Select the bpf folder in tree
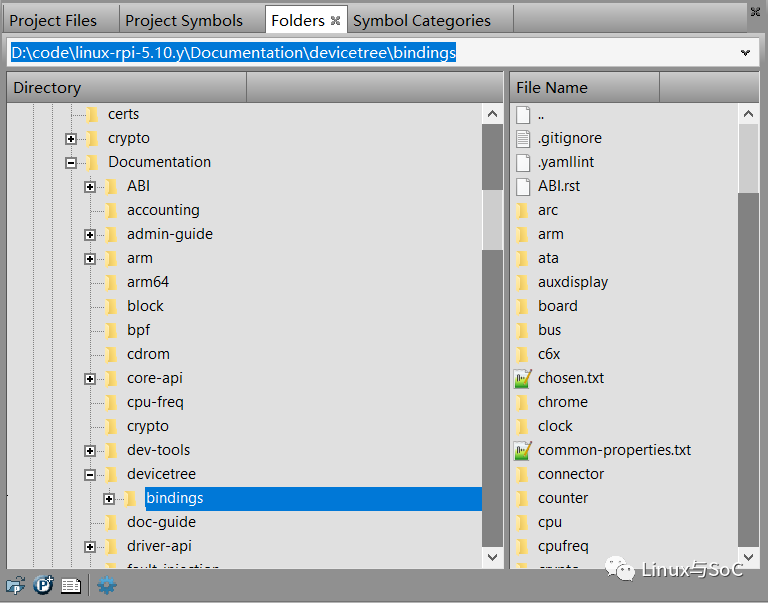The height and width of the screenshot is (603, 768). click(139, 330)
